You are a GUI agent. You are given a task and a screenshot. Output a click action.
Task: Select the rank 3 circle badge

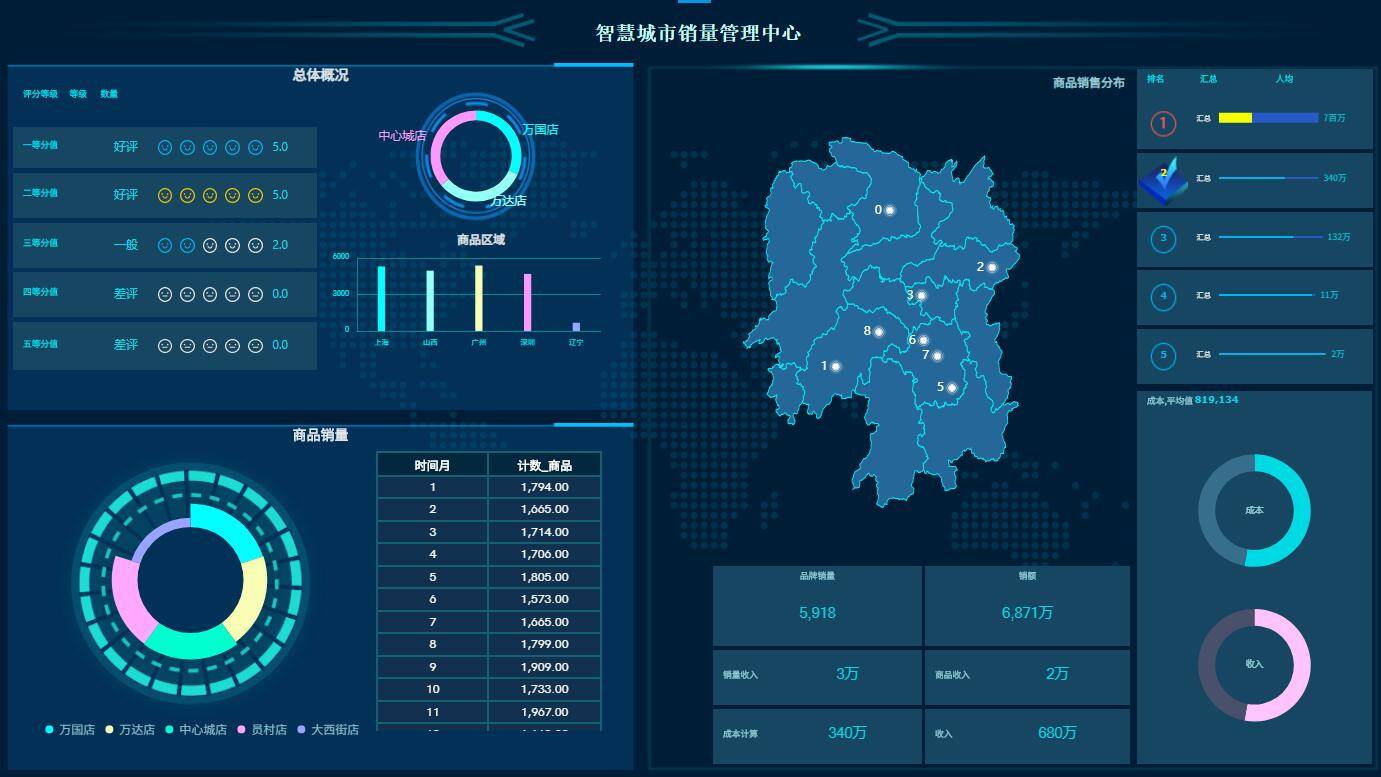[1163, 239]
